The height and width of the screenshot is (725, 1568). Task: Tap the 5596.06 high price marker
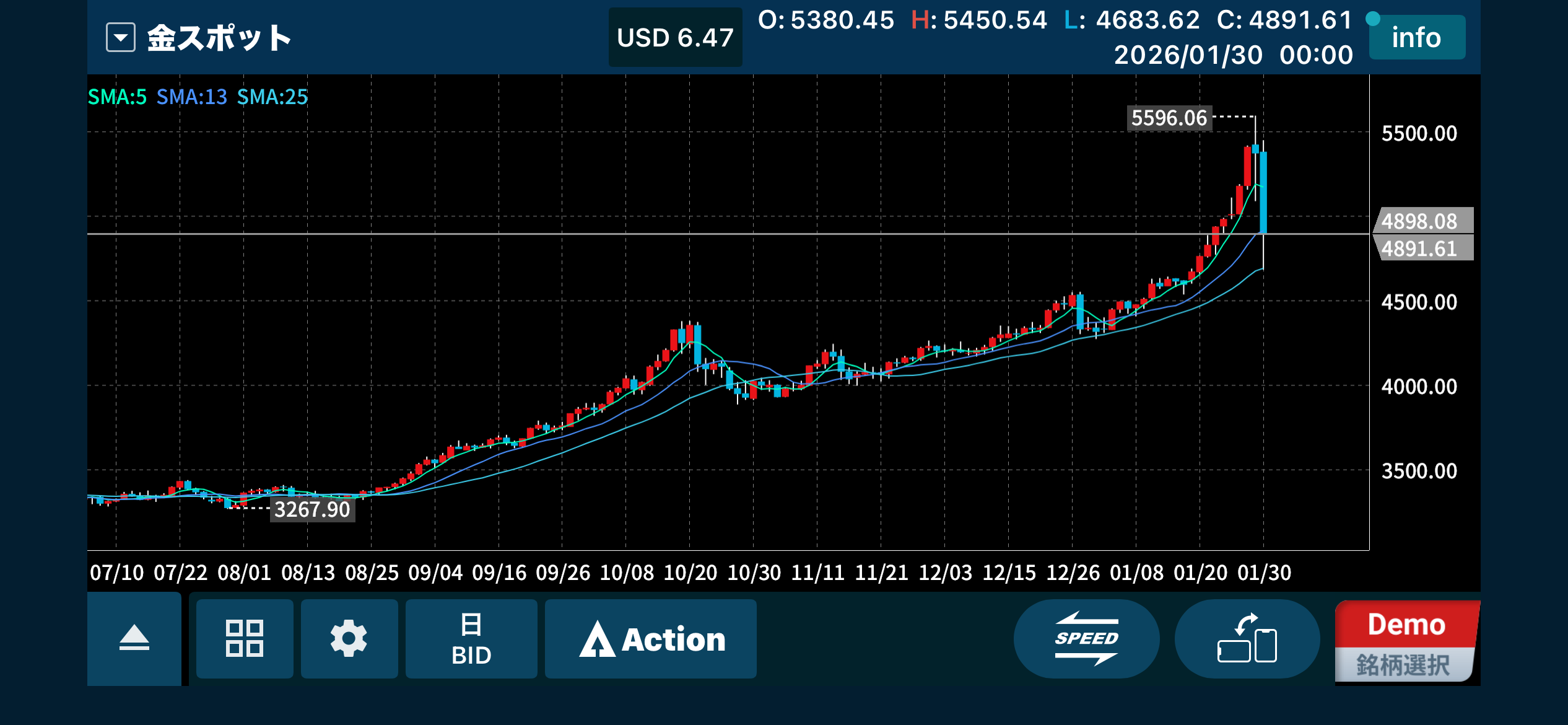(1169, 118)
